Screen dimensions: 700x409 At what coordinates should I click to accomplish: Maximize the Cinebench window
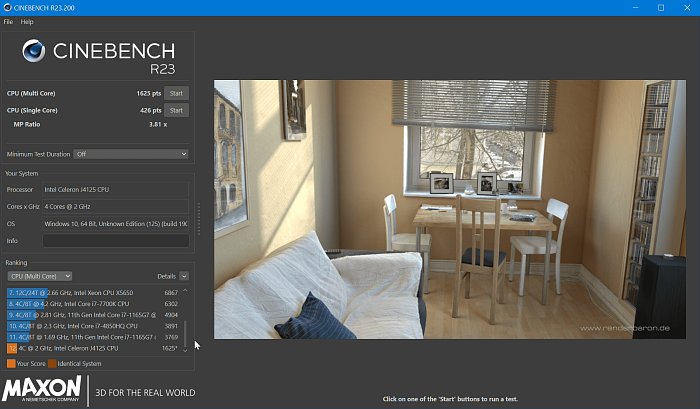pos(661,8)
